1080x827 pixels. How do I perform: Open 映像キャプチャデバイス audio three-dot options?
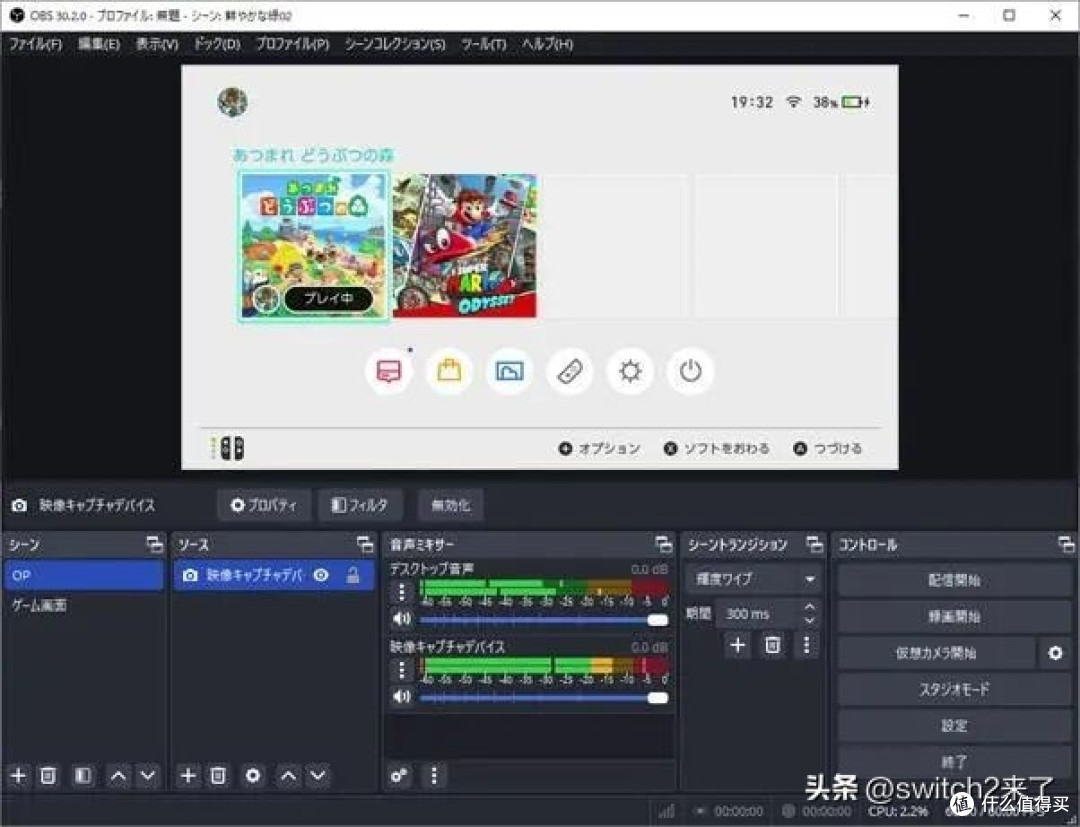click(x=402, y=669)
